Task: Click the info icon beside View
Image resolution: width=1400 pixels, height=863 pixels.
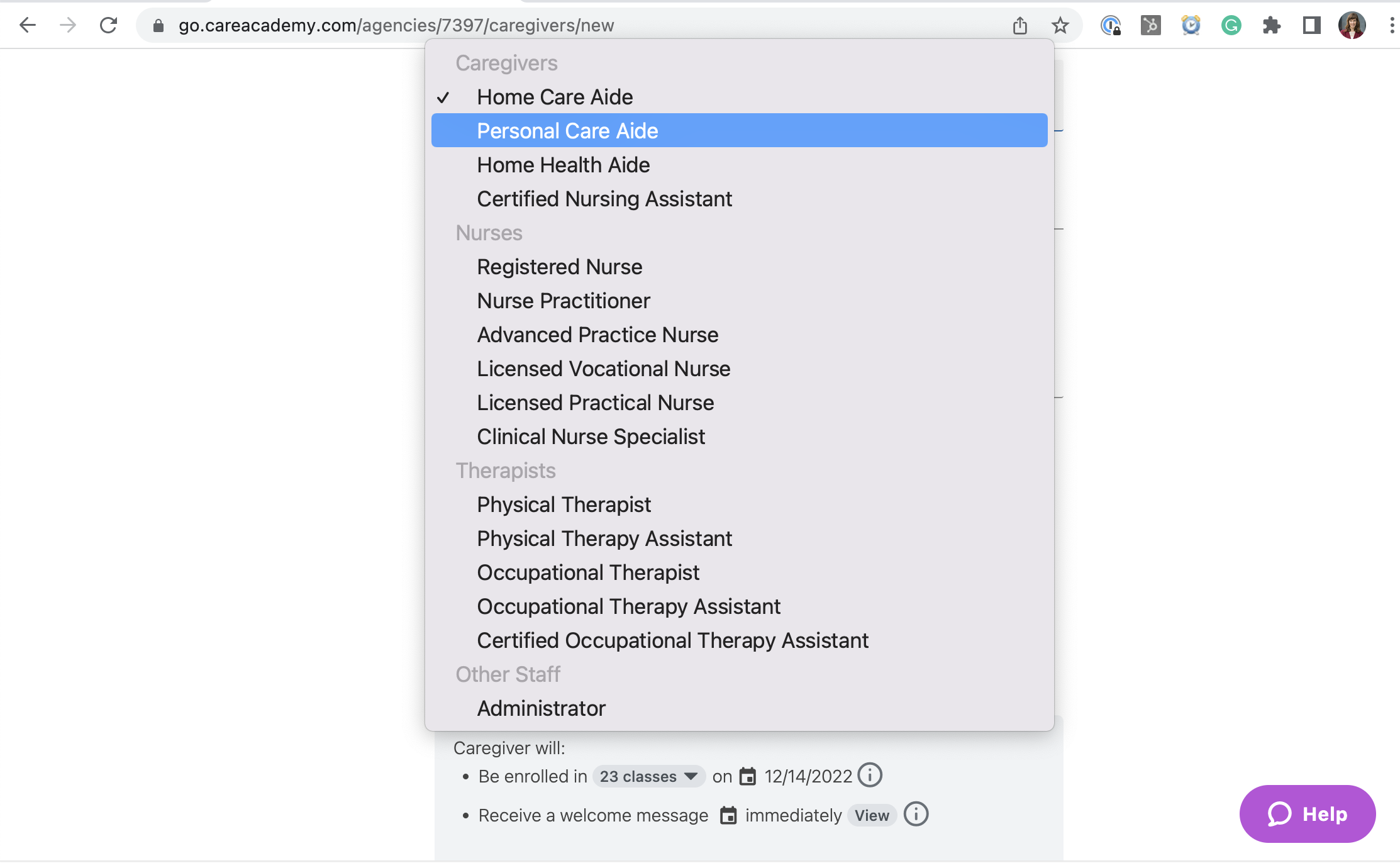Action: [x=916, y=815]
